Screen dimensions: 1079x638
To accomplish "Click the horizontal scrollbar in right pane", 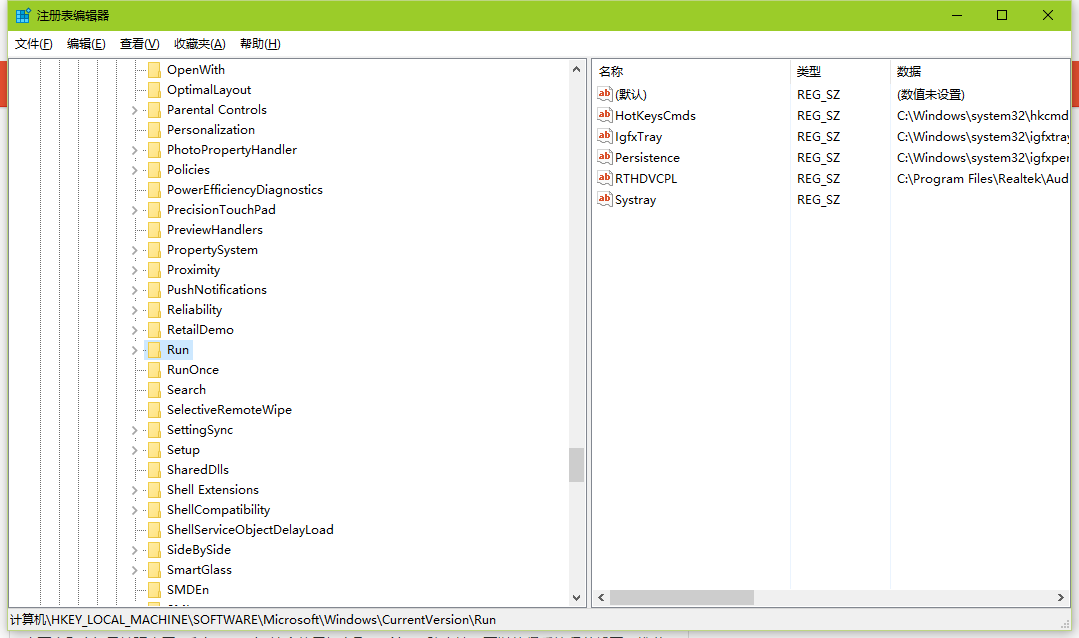I will click(x=680, y=597).
